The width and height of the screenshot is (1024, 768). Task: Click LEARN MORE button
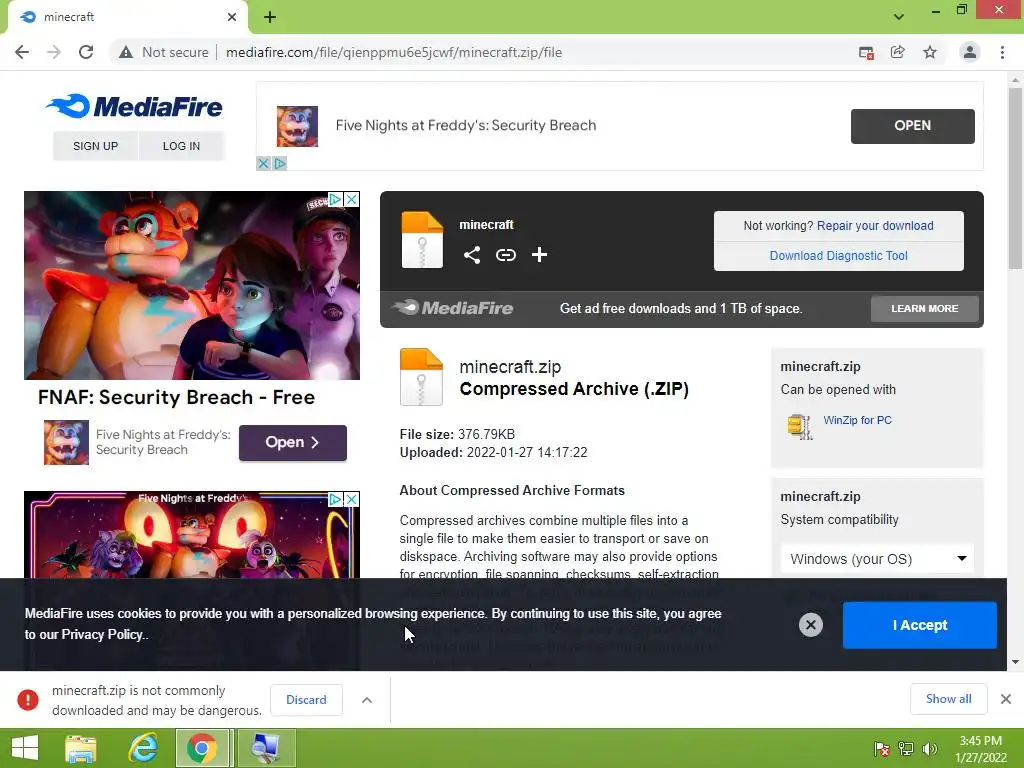(x=925, y=308)
